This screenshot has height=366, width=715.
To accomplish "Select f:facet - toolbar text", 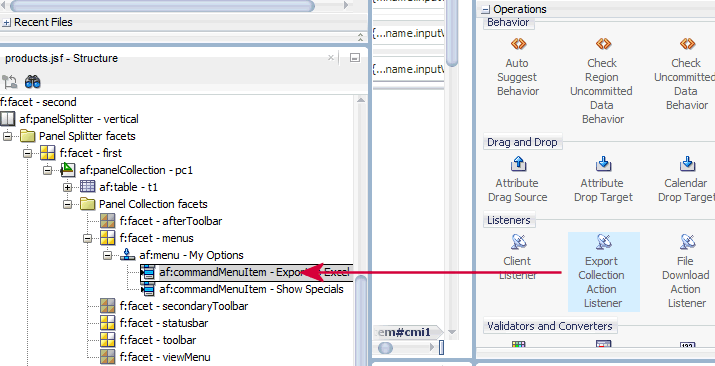I will click(x=158, y=340).
